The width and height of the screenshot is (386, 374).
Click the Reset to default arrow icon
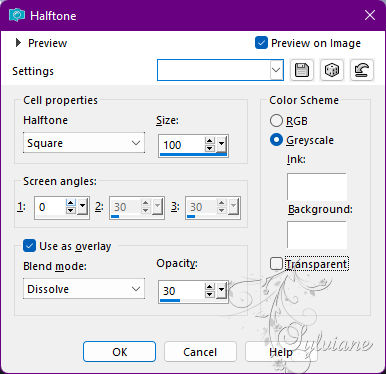point(362,70)
